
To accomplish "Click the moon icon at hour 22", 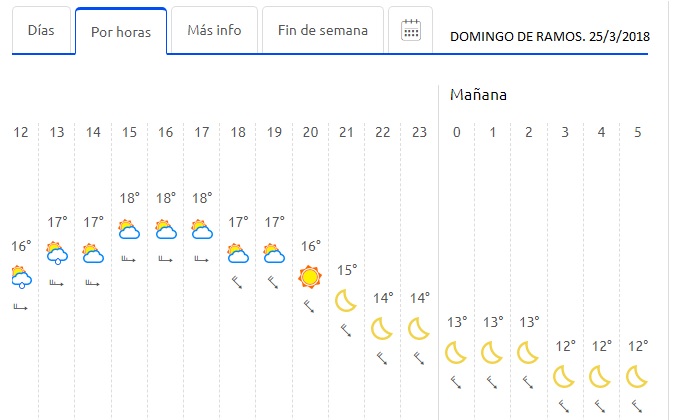I will 382,329.
